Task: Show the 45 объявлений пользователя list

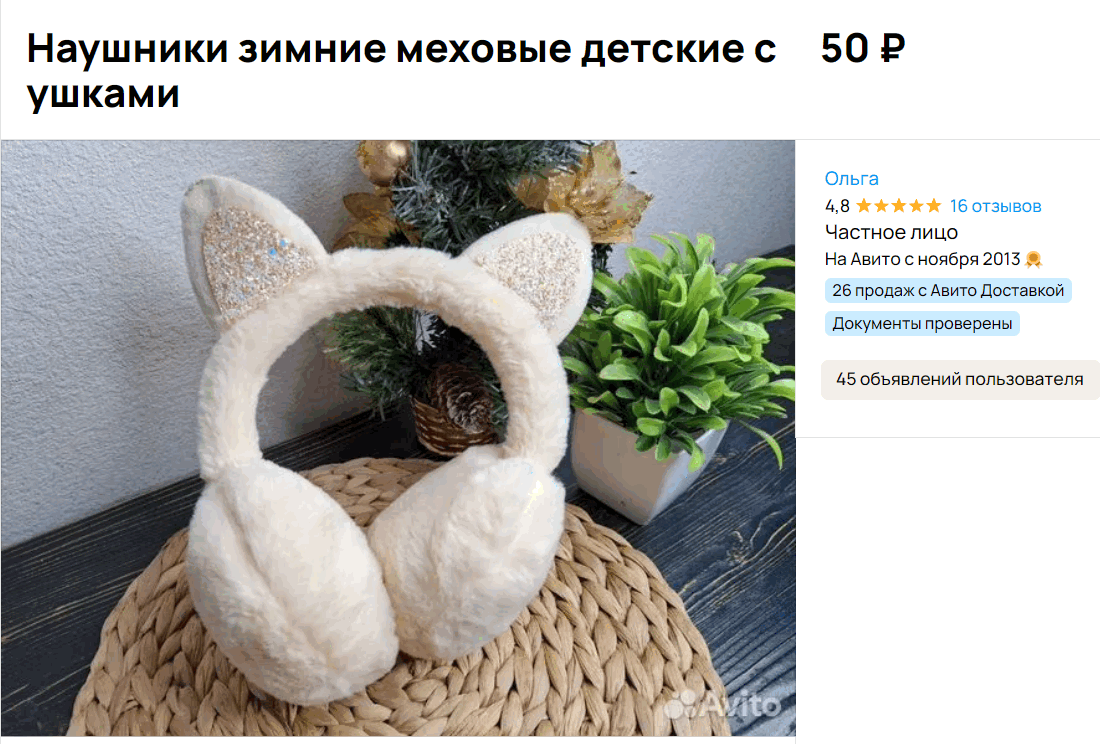Action: pyautogui.click(x=960, y=379)
